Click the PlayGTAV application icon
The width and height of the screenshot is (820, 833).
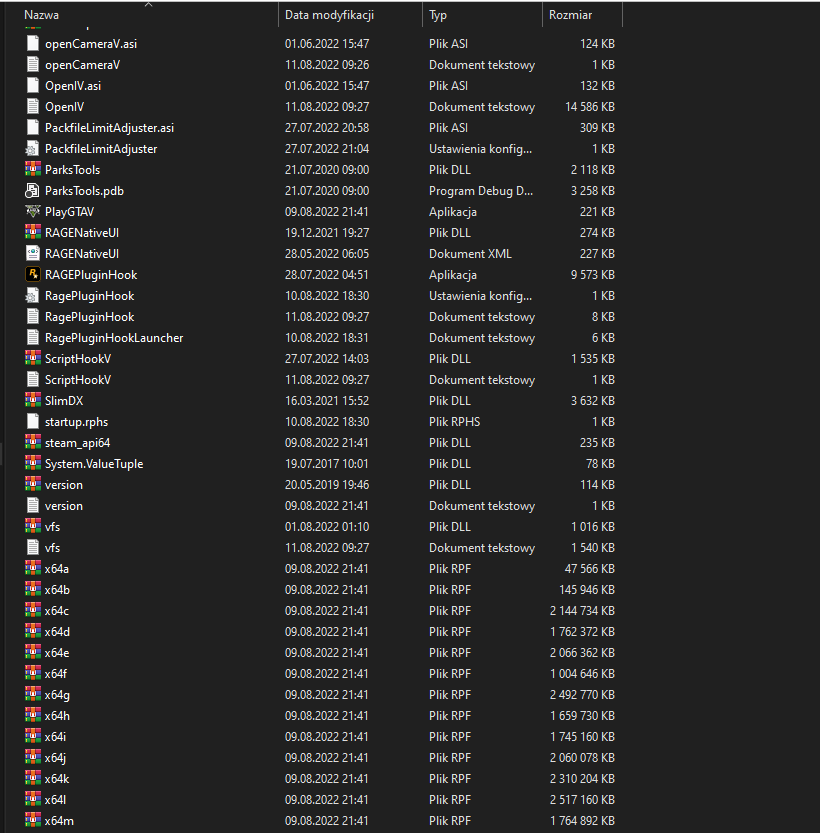[x=33, y=211]
